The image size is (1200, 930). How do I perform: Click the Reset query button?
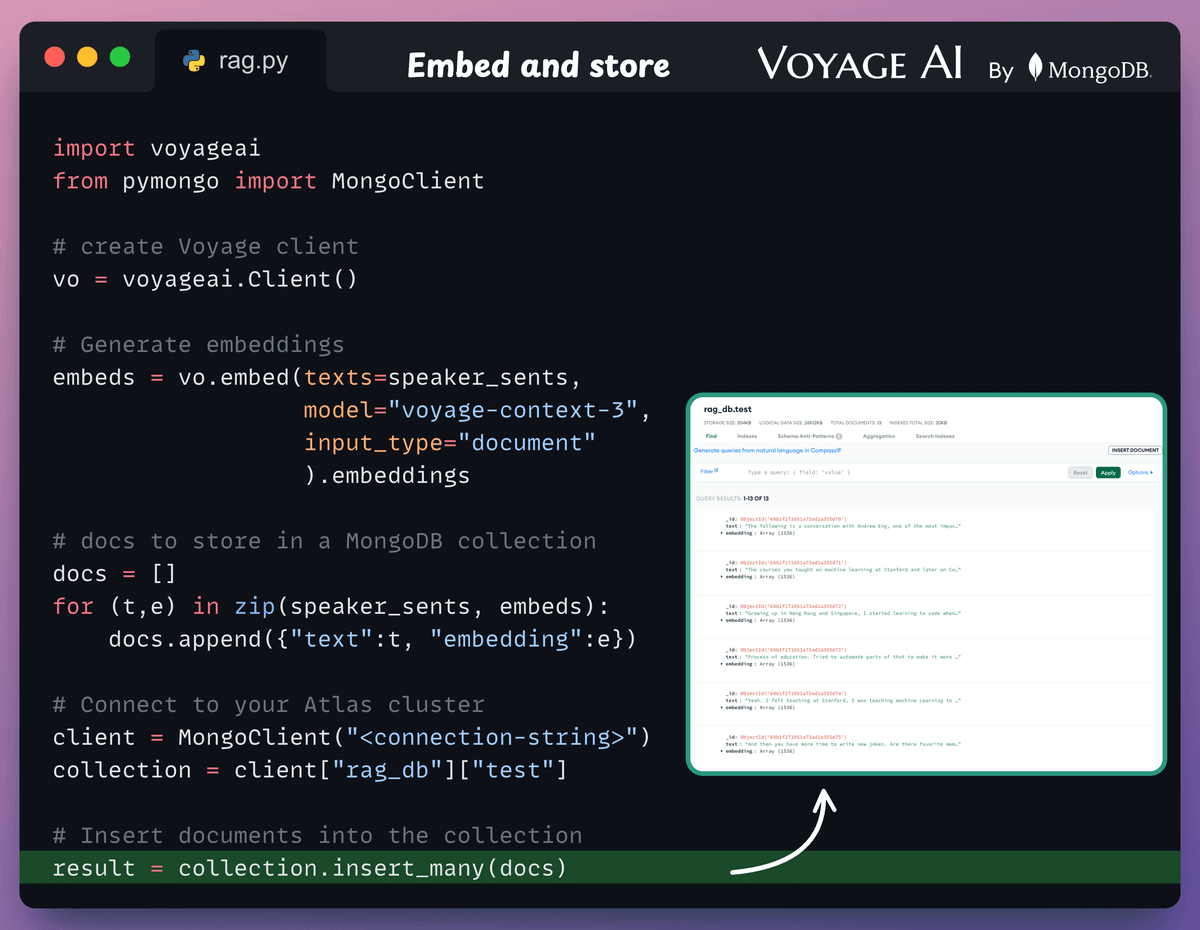tap(1080, 473)
